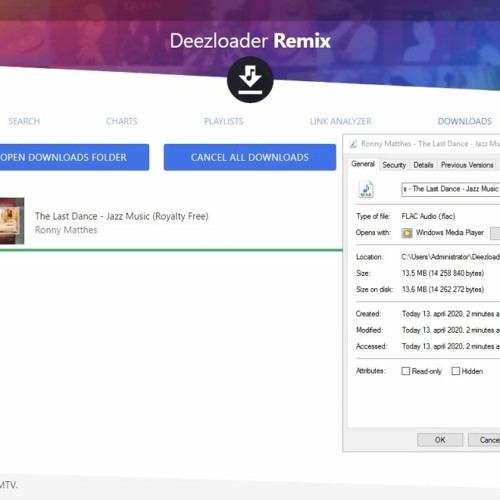Image resolution: width=500 pixels, height=500 pixels.
Task: Click the artist name Ronny Matthes
Action: point(66,230)
